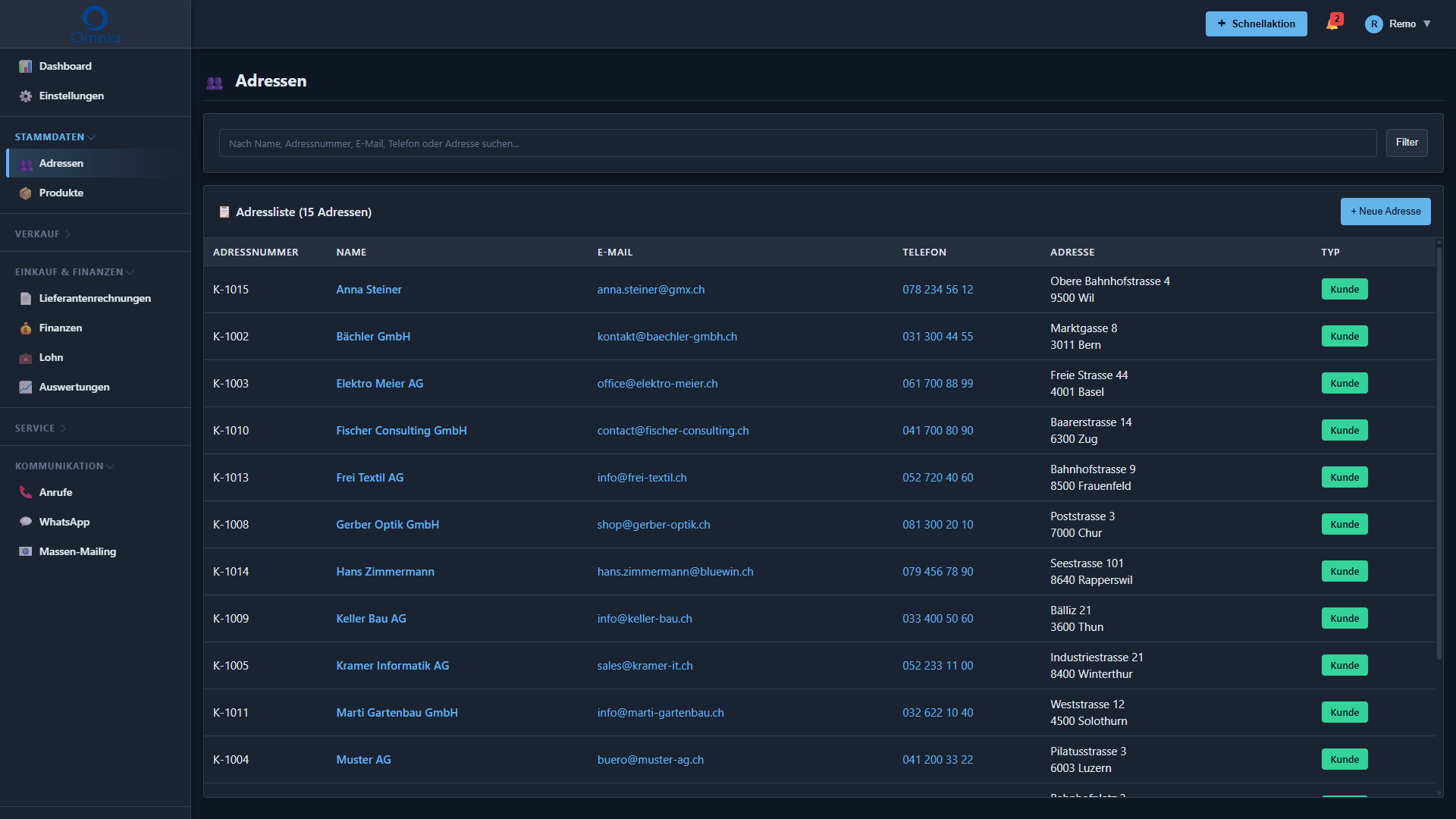Screen dimensions: 1456x819
Task: Click the Produkte box icon
Action: 26,193
